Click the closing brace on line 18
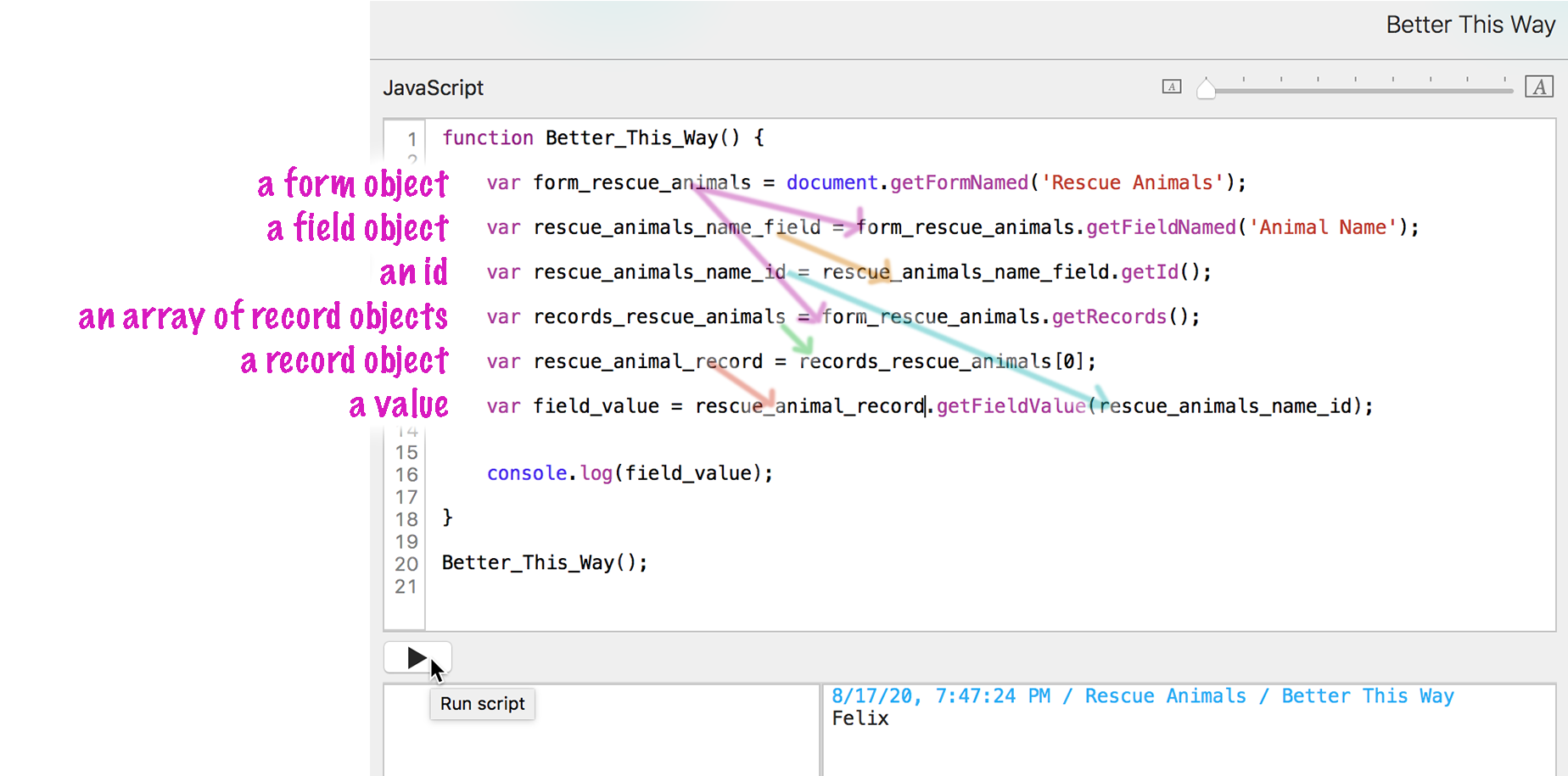The image size is (1568, 776). [447, 517]
